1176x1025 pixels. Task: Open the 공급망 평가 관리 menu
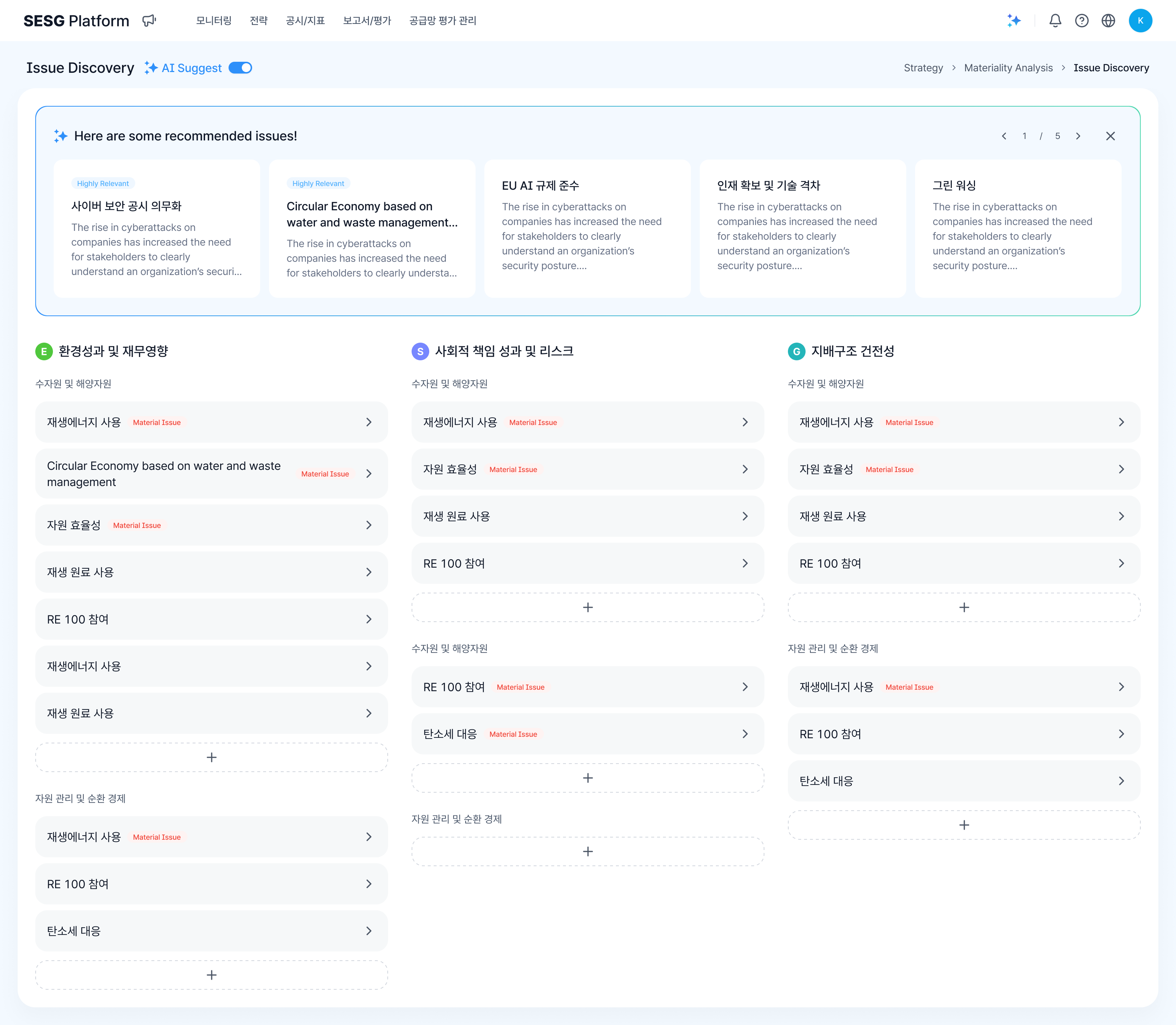coord(442,21)
